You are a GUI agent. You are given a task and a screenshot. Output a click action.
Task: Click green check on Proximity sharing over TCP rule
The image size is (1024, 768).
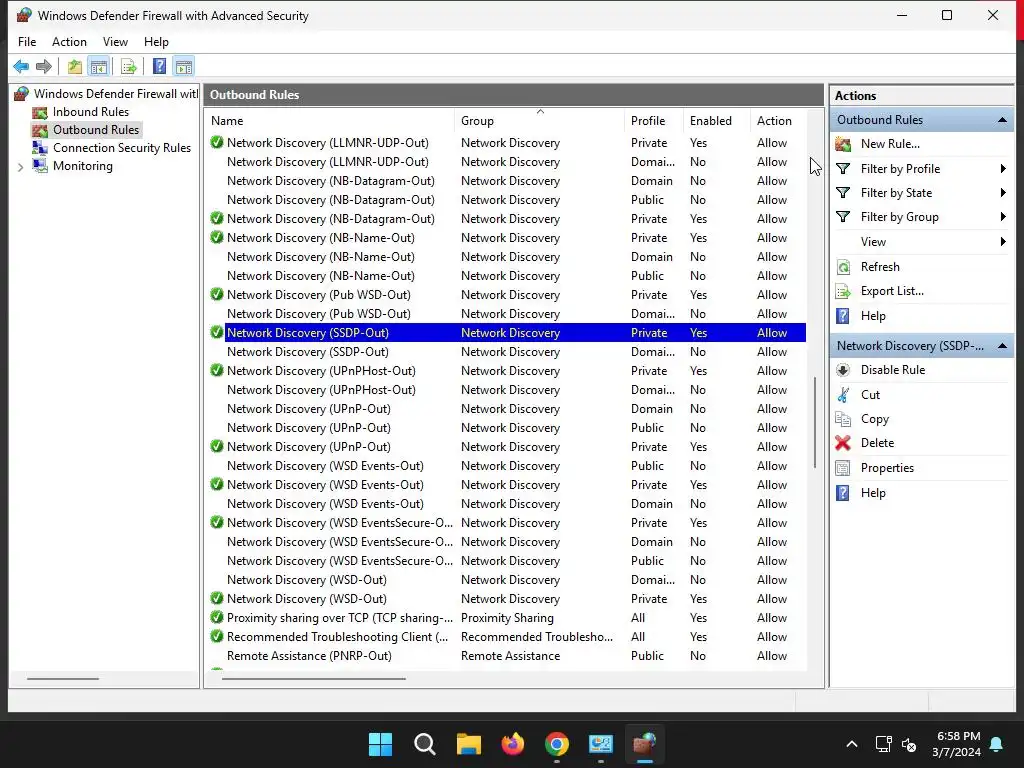click(217, 617)
